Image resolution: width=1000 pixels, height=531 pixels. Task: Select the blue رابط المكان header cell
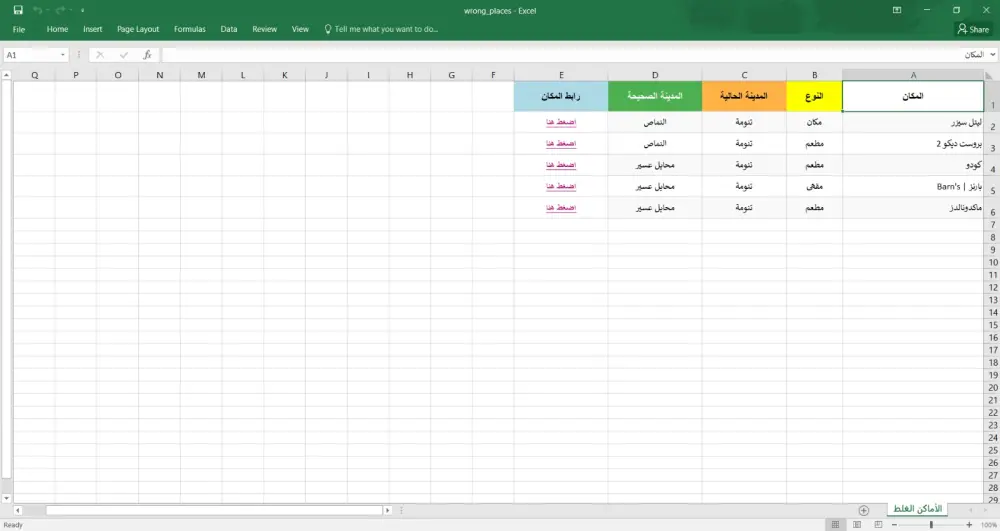click(561, 96)
